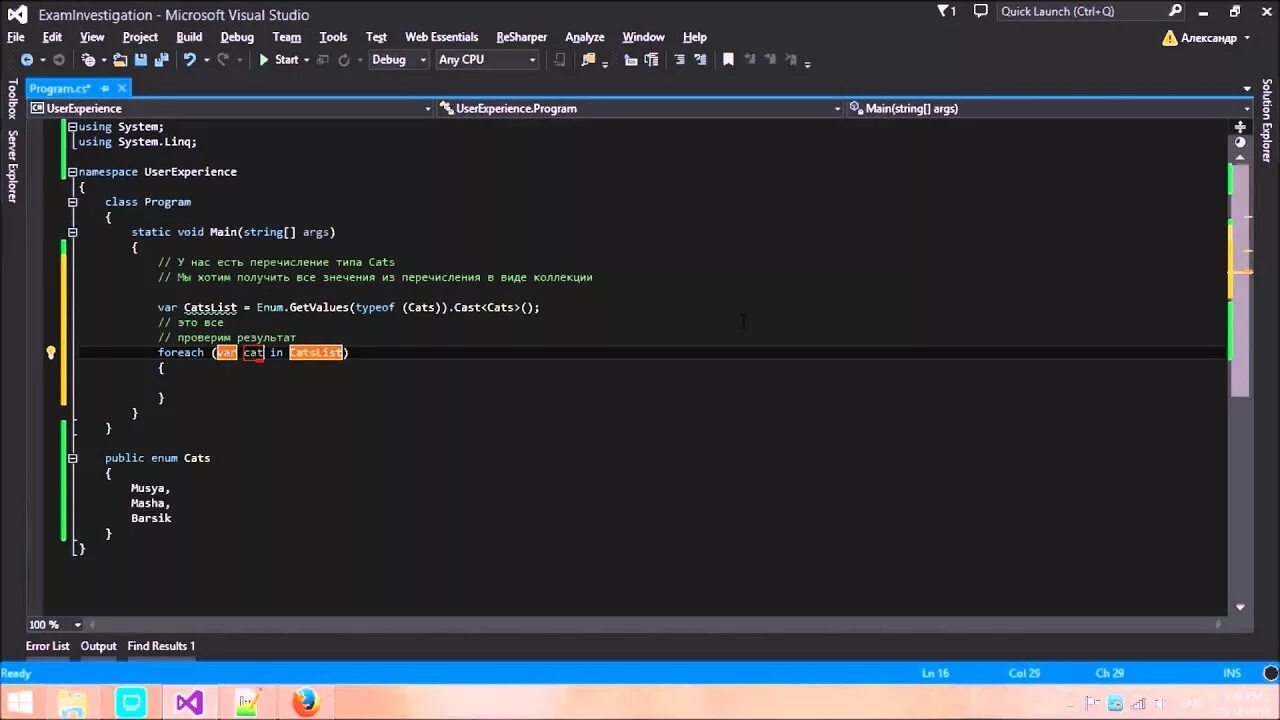
Task: Open the Start button dropdown arrow
Action: pos(306,60)
